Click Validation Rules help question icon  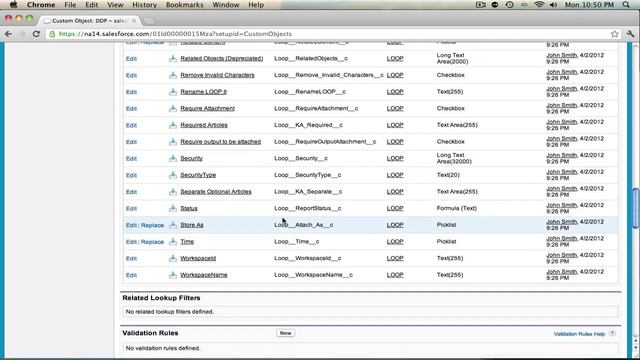(x=612, y=333)
